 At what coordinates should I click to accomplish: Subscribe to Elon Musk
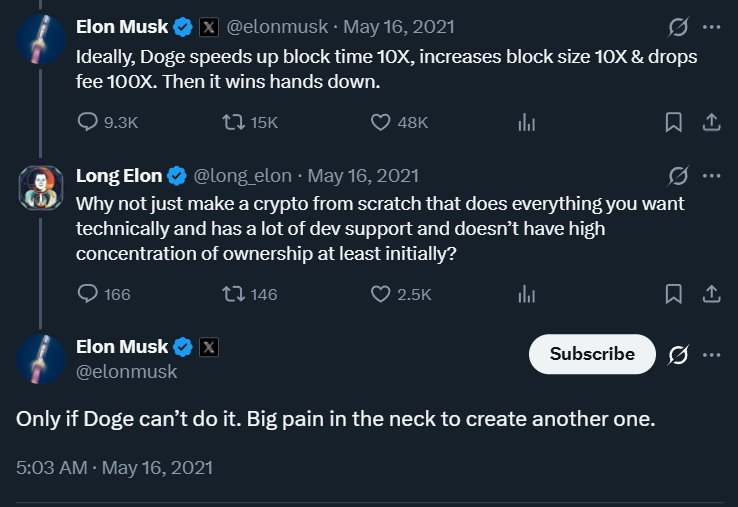click(x=592, y=354)
